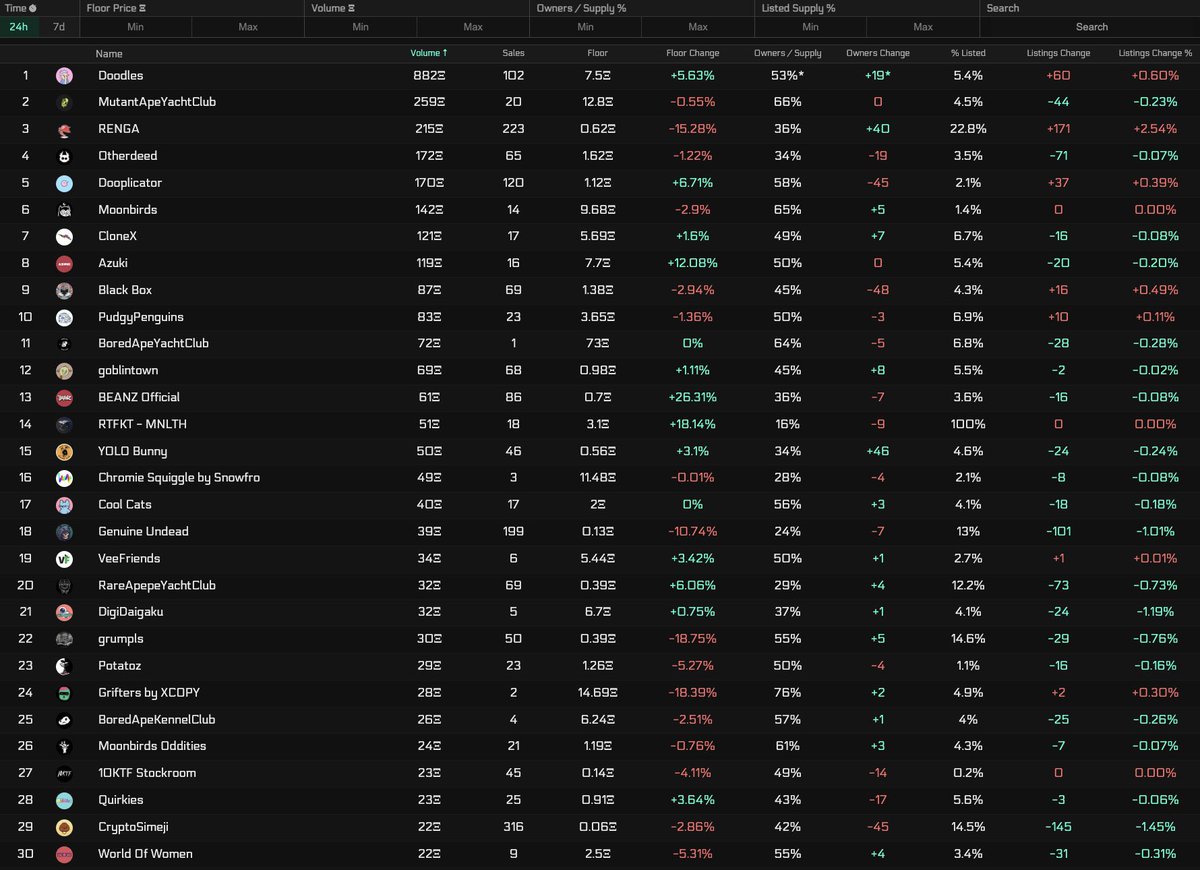Click the BEANZ Official avatar icon
The width and height of the screenshot is (1200, 870).
coord(64,397)
